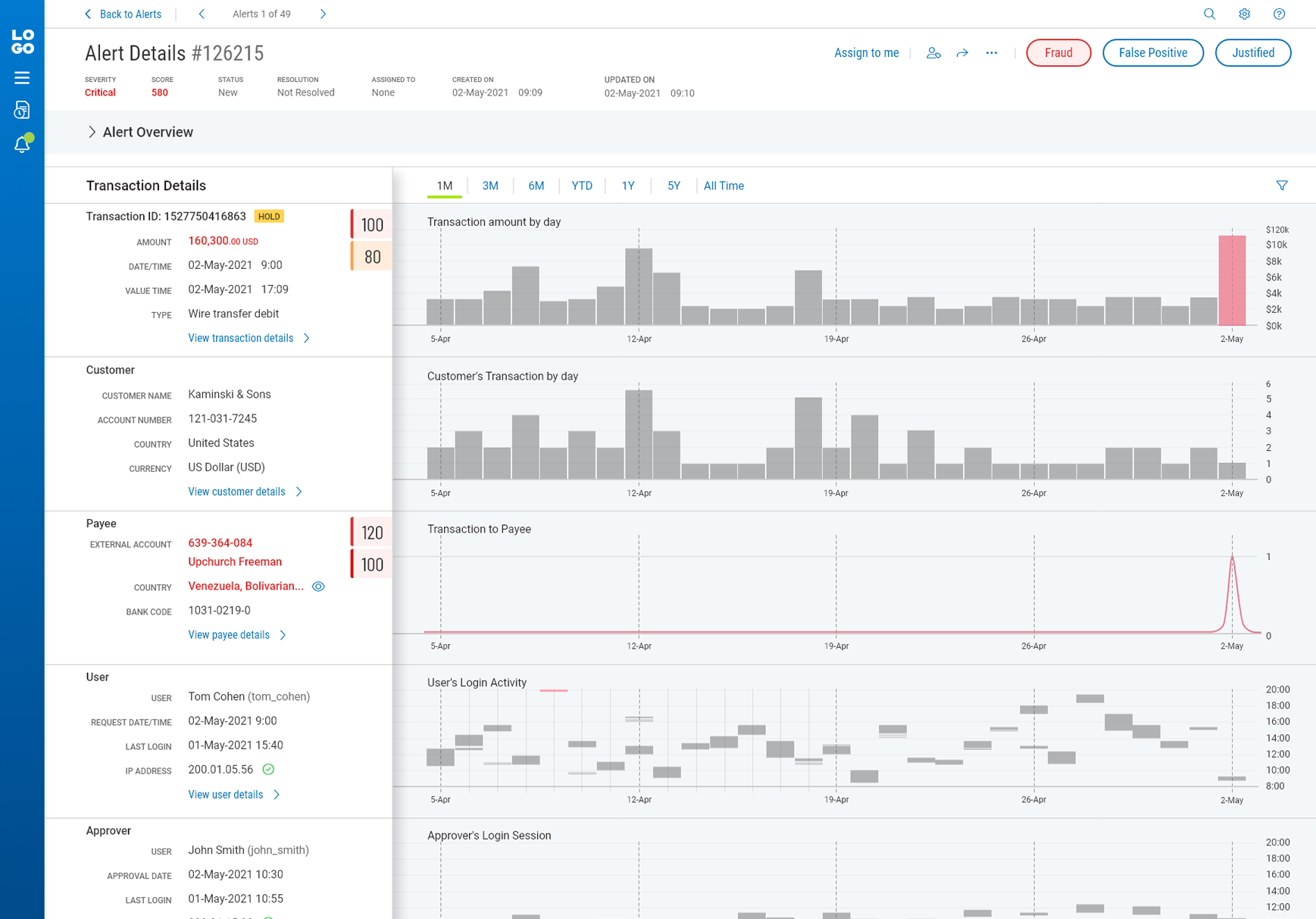Open the hamburger menu in sidebar
Viewport: 1316px width, 919px height.
point(22,77)
